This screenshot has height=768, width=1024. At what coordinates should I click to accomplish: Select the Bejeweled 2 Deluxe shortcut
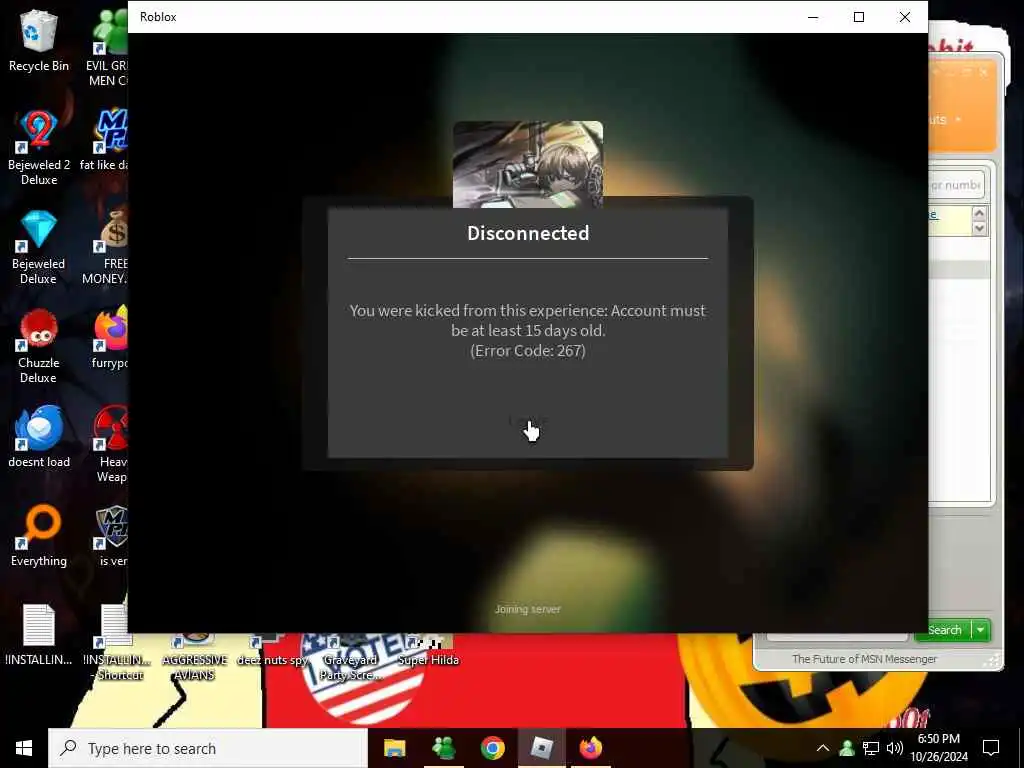tap(38, 147)
